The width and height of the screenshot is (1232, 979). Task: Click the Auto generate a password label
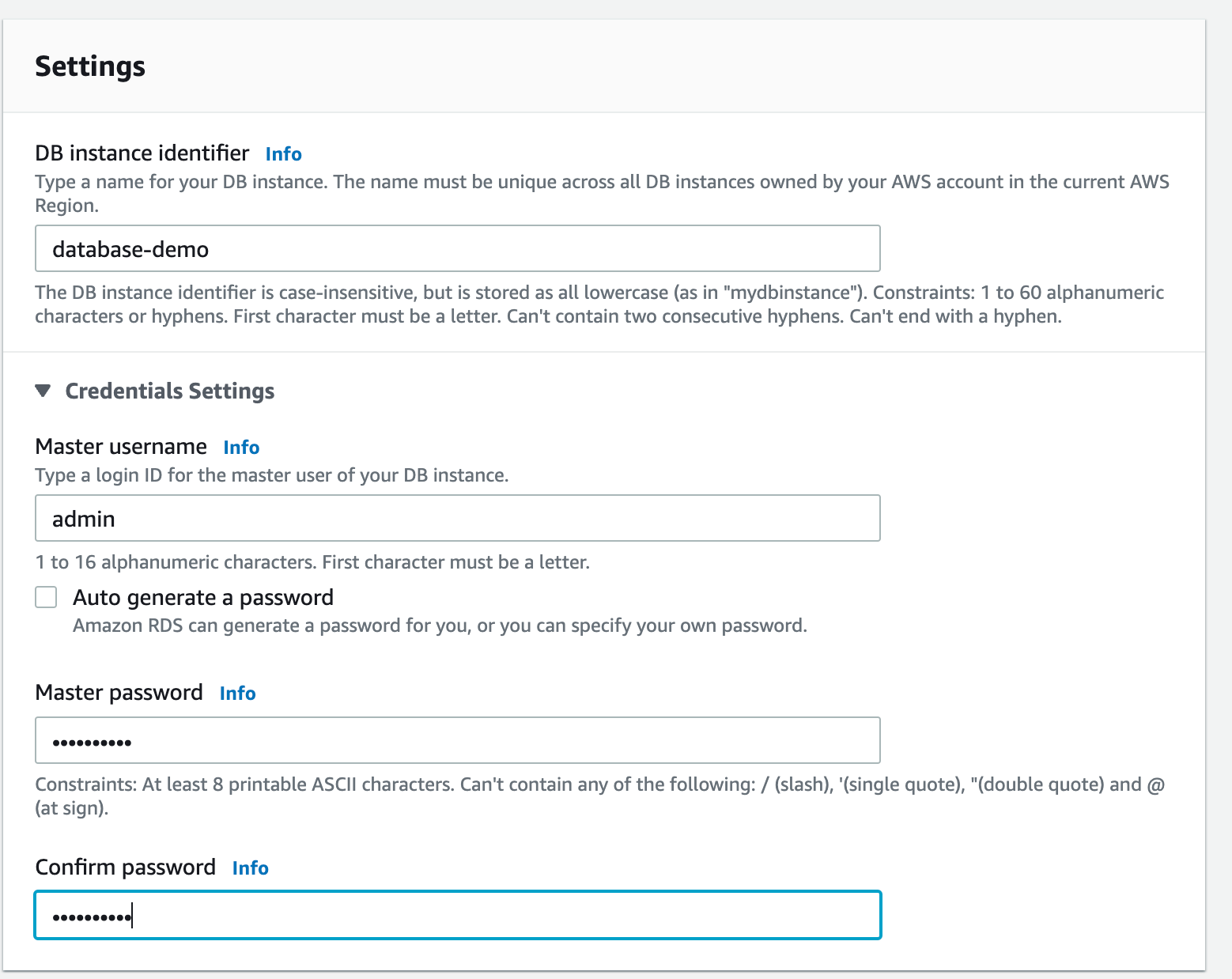[x=203, y=597]
